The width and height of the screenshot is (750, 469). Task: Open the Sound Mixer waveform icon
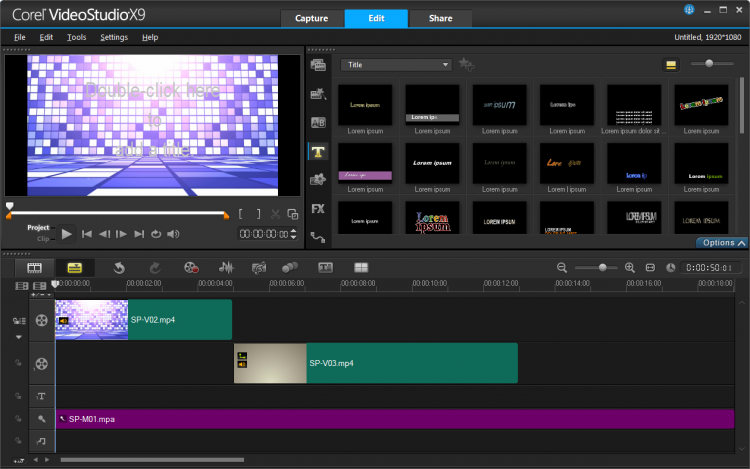[226, 268]
